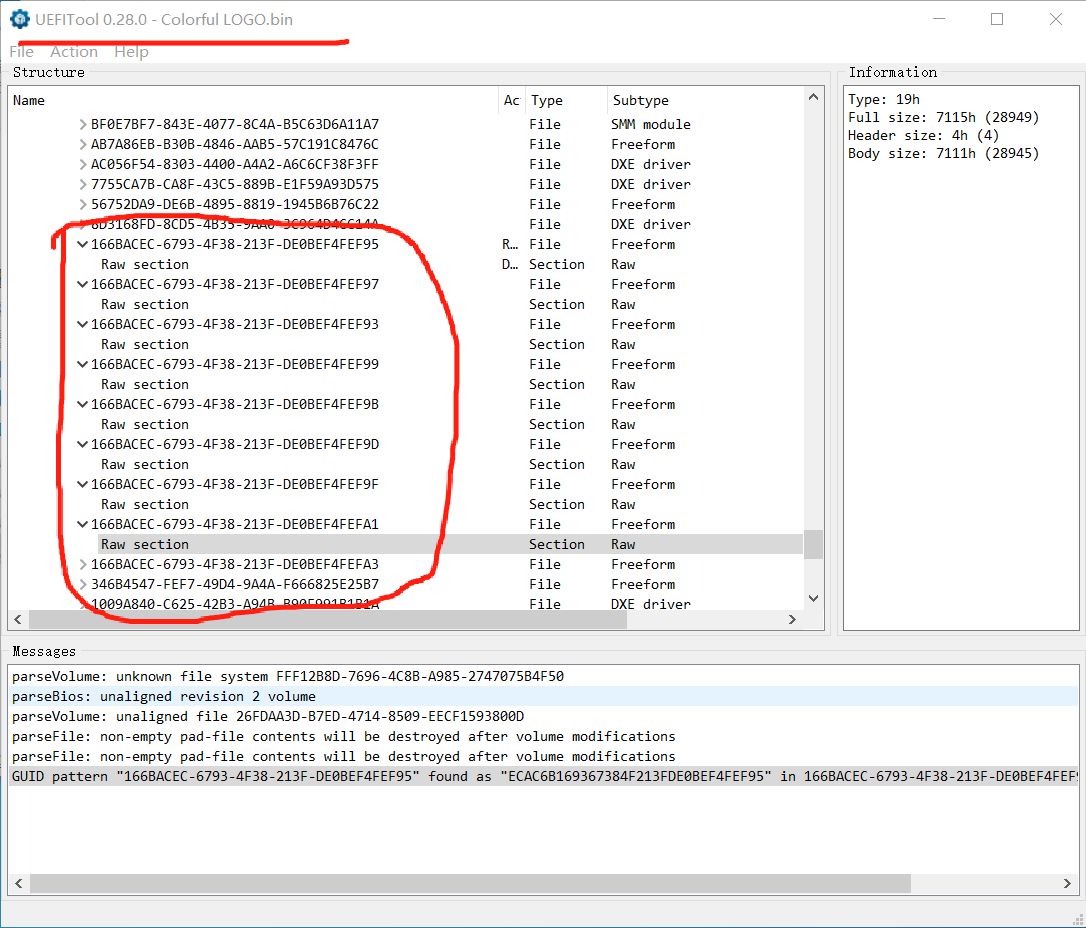Click the UEFITool gear app icon

point(19,19)
